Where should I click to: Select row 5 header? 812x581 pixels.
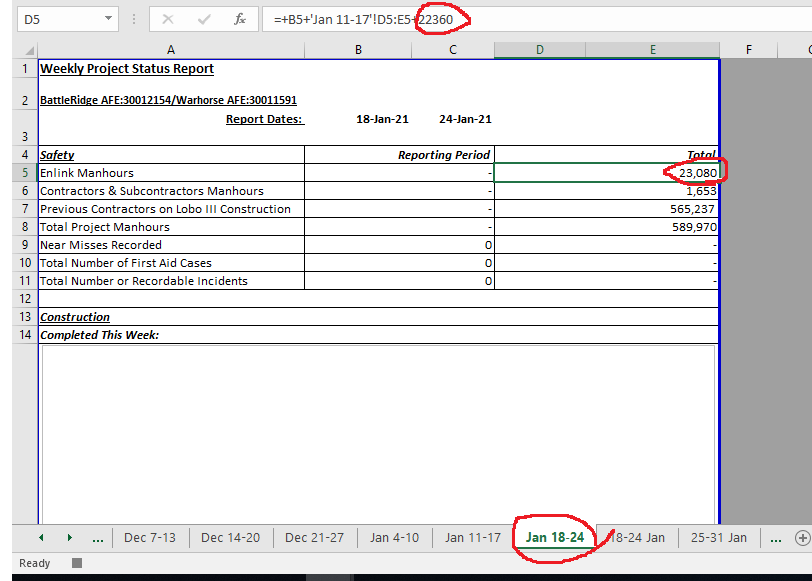(x=25, y=172)
